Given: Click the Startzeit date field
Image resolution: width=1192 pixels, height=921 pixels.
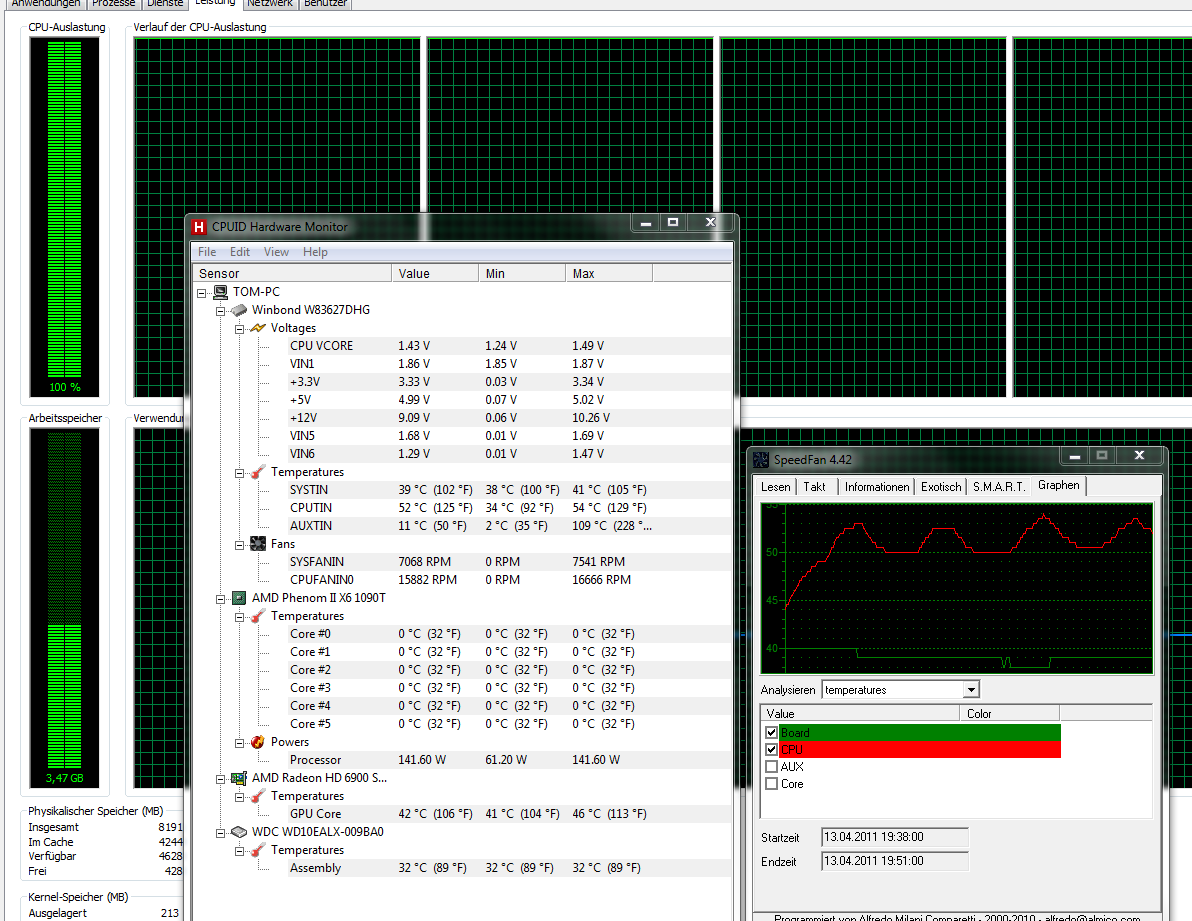Looking at the screenshot, I should click(895, 837).
